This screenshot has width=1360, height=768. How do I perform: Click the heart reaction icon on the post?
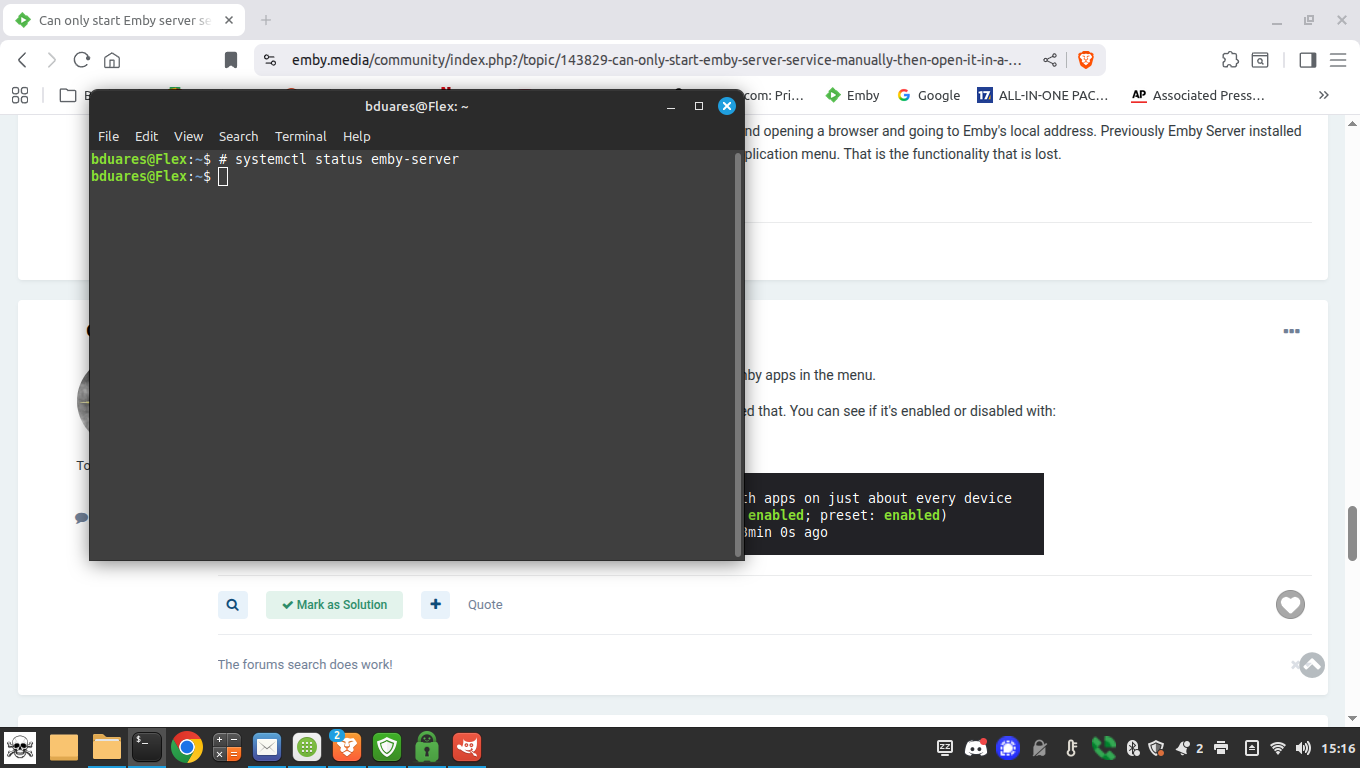(1290, 604)
